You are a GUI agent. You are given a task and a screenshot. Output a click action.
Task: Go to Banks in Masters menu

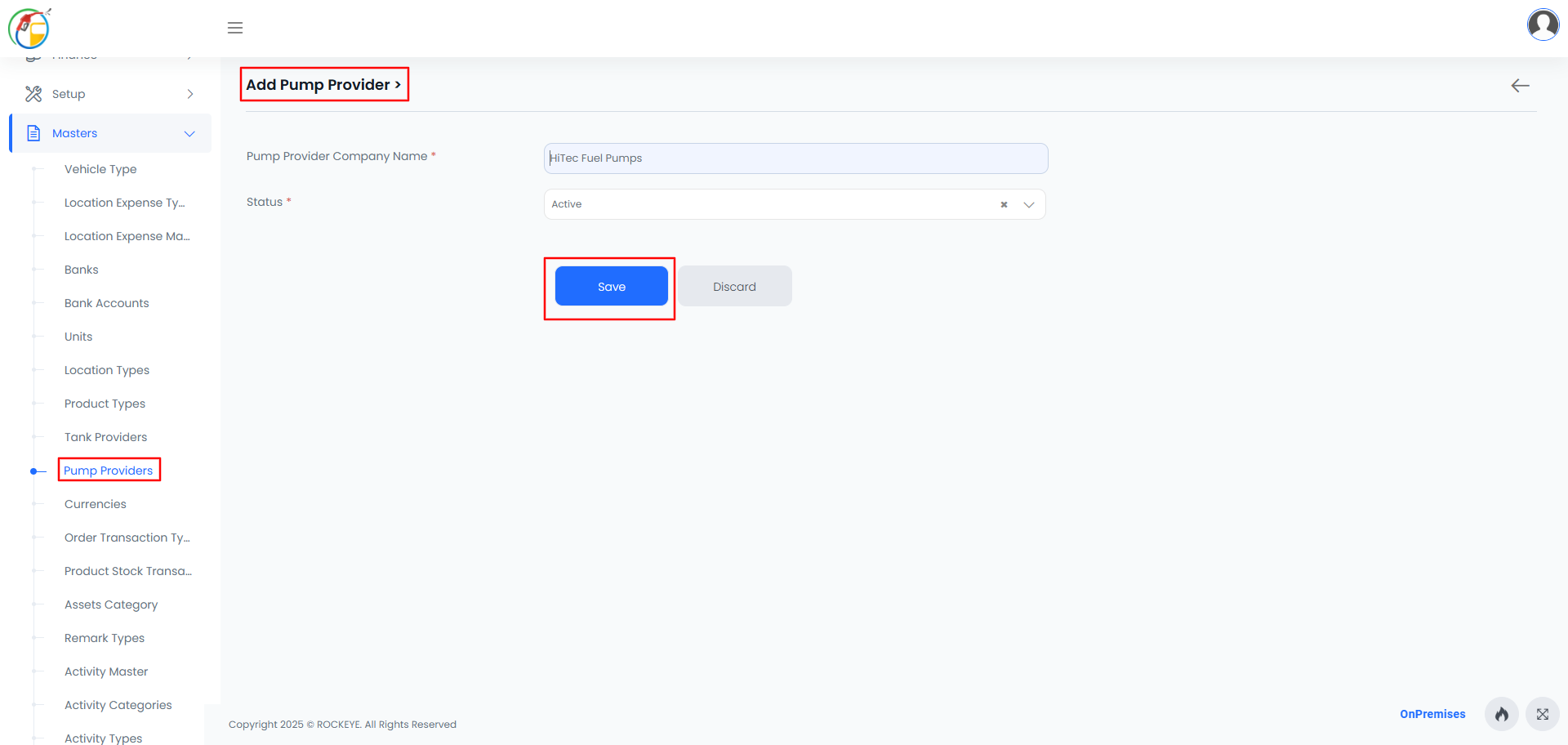(x=82, y=270)
